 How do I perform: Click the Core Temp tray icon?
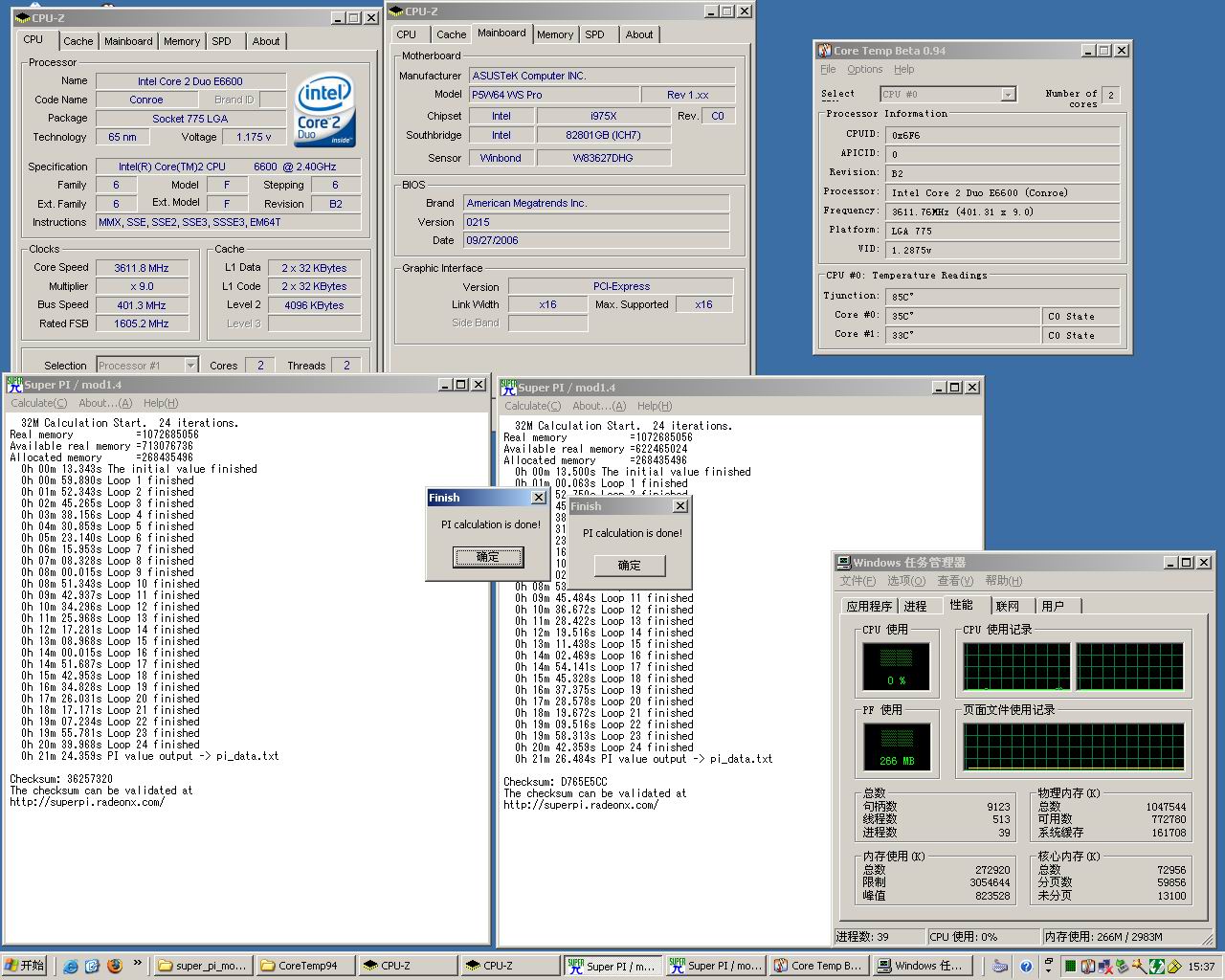[1088, 967]
